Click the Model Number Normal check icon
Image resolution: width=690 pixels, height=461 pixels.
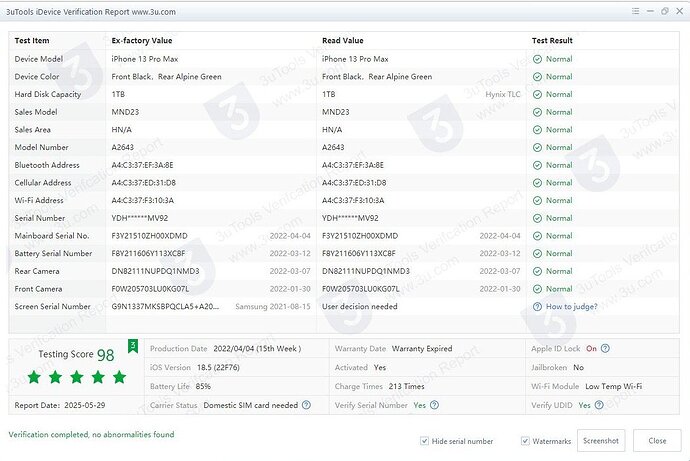(x=537, y=147)
